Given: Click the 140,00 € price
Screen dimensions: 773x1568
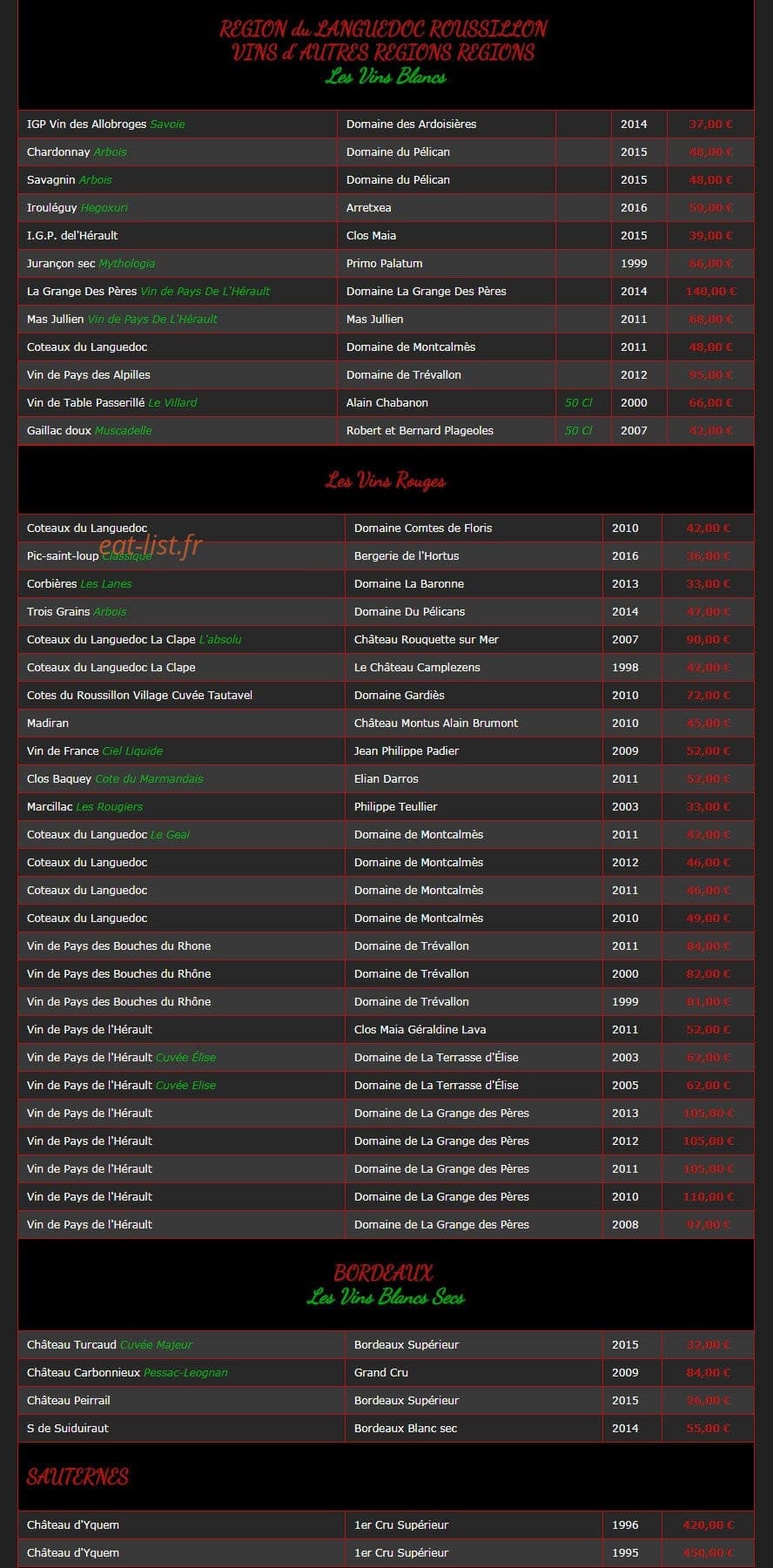Looking at the screenshot, I should [710, 291].
